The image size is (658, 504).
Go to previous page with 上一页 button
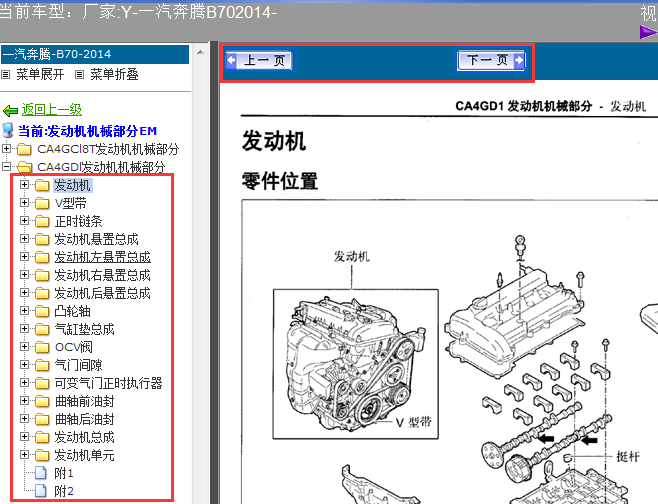[259, 60]
